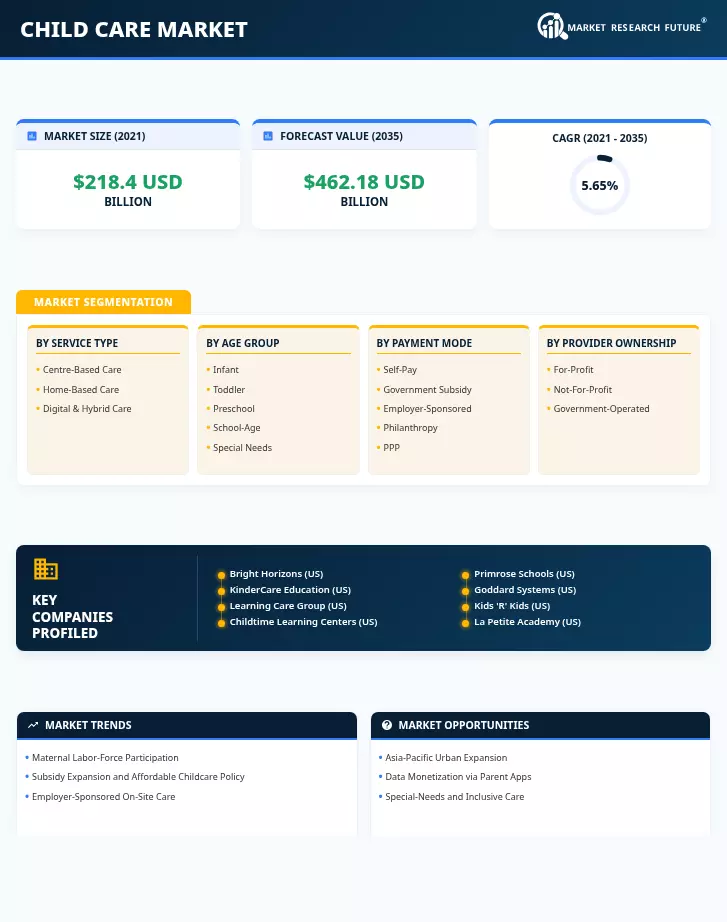Click Bright Horizons (US) company name
Image resolution: width=727 pixels, height=922 pixels.
click(x=276, y=574)
